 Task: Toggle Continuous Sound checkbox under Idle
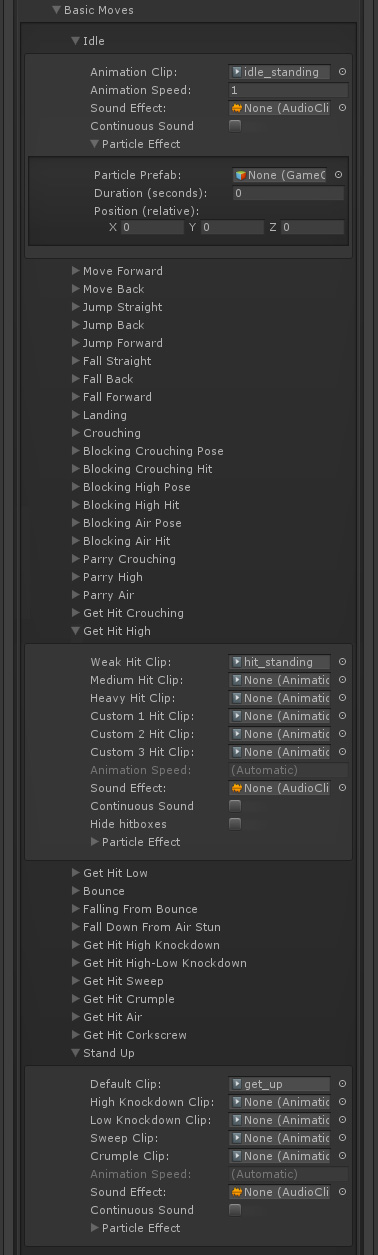(x=235, y=126)
